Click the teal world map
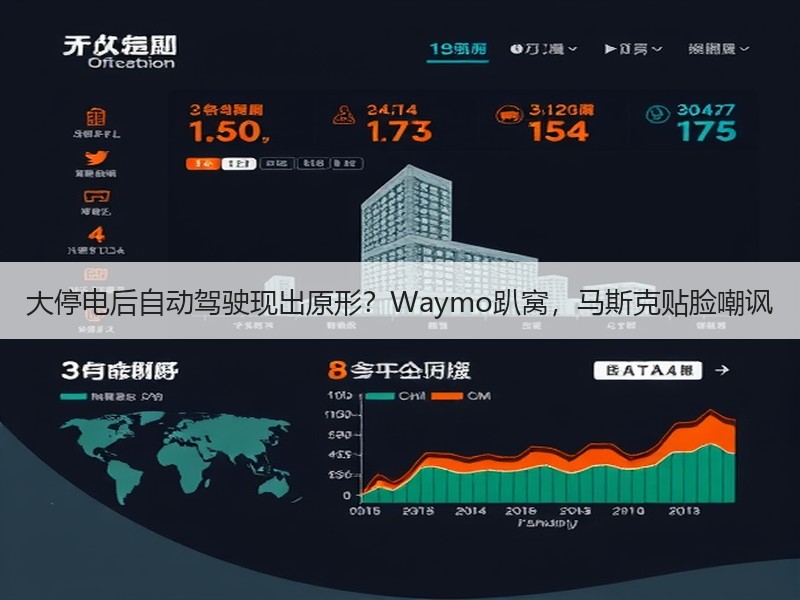This screenshot has width=800, height=600. pos(176,457)
